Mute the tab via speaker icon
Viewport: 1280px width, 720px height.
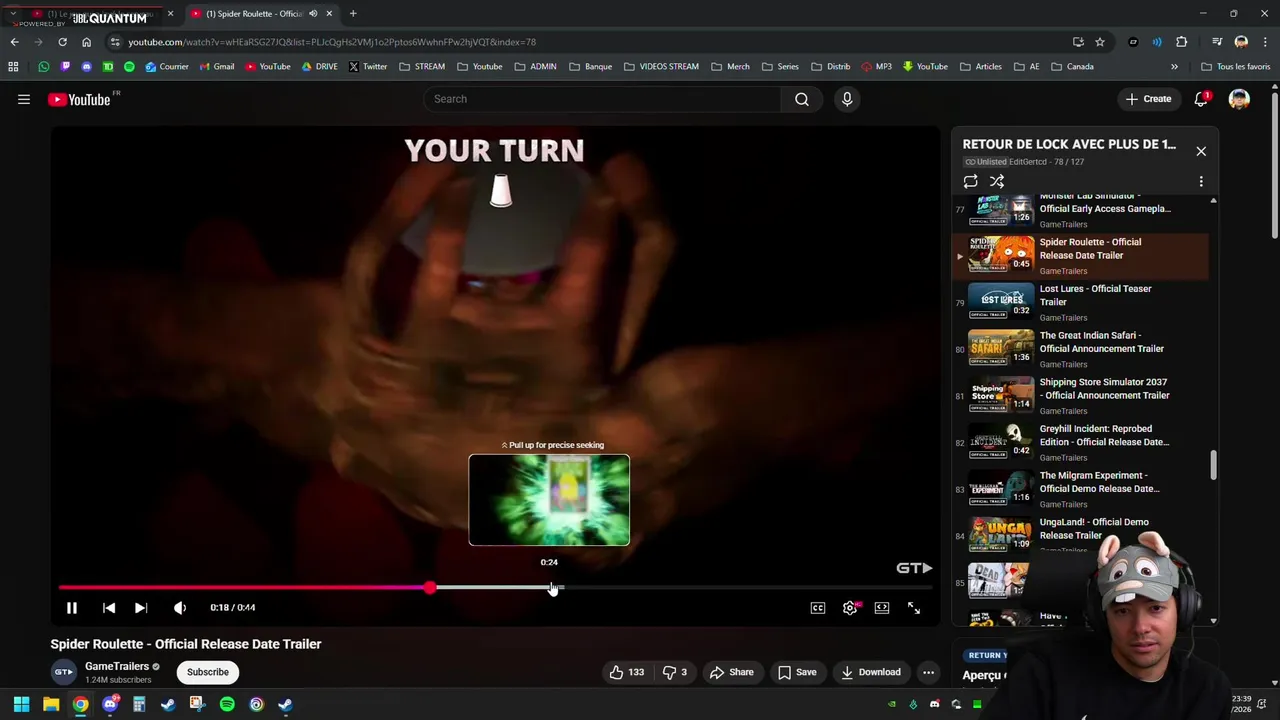pos(313,14)
